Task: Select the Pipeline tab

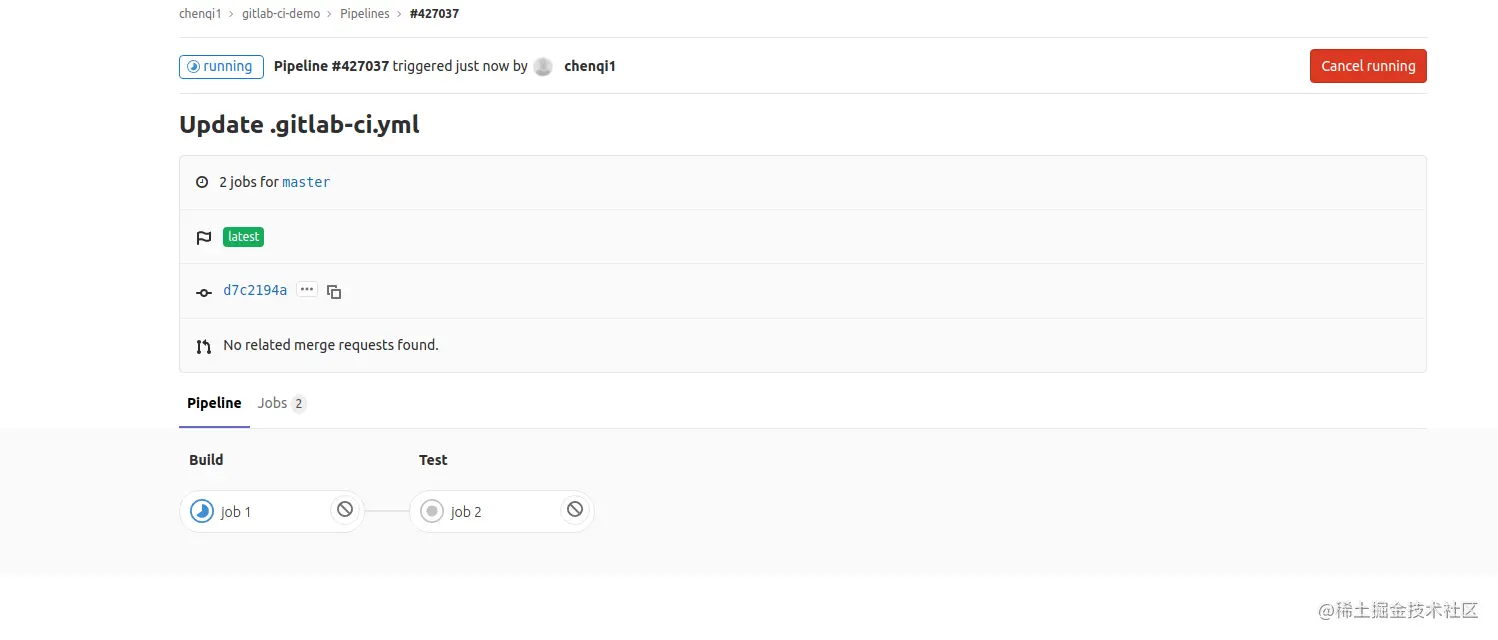Action: 214,403
